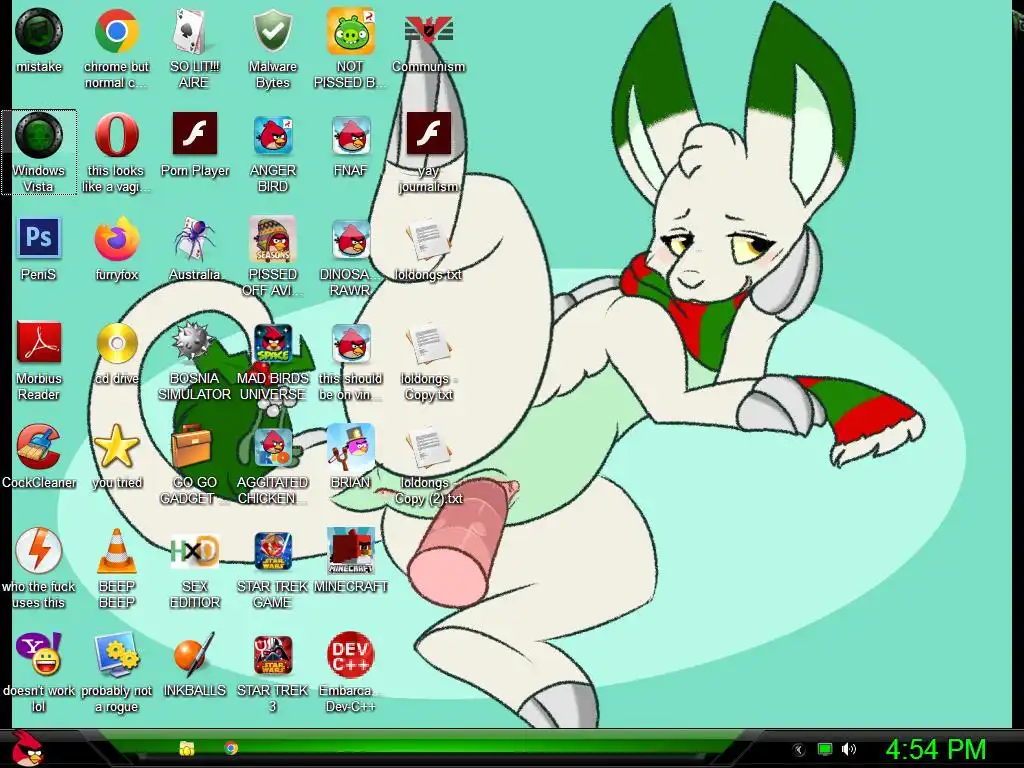The width and height of the screenshot is (1024, 768).
Task: Open the 'loldongs - Copy.txt' file
Action: pyautogui.click(x=428, y=343)
